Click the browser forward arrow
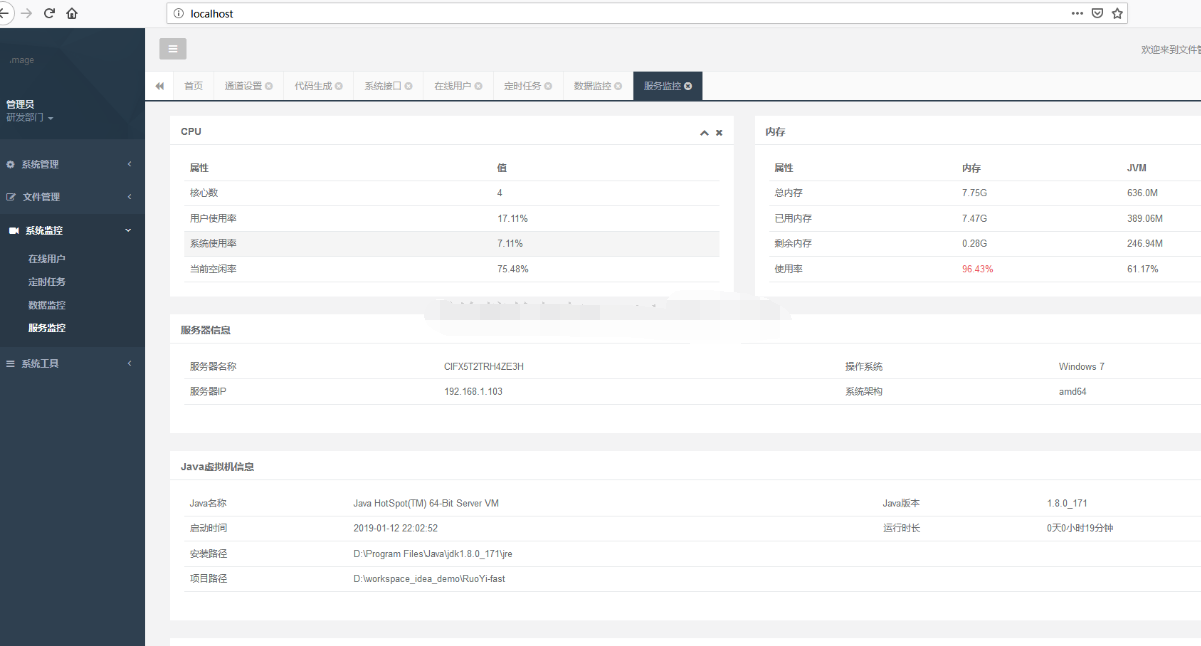The height and width of the screenshot is (646, 1201). 26,13
